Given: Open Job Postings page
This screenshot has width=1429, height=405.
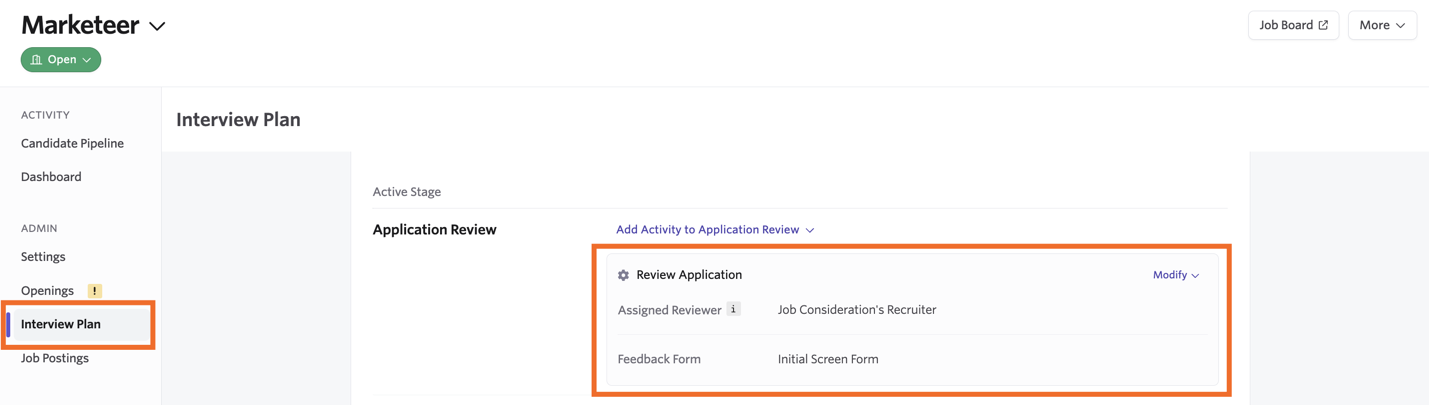Looking at the screenshot, I should point(55,358).
